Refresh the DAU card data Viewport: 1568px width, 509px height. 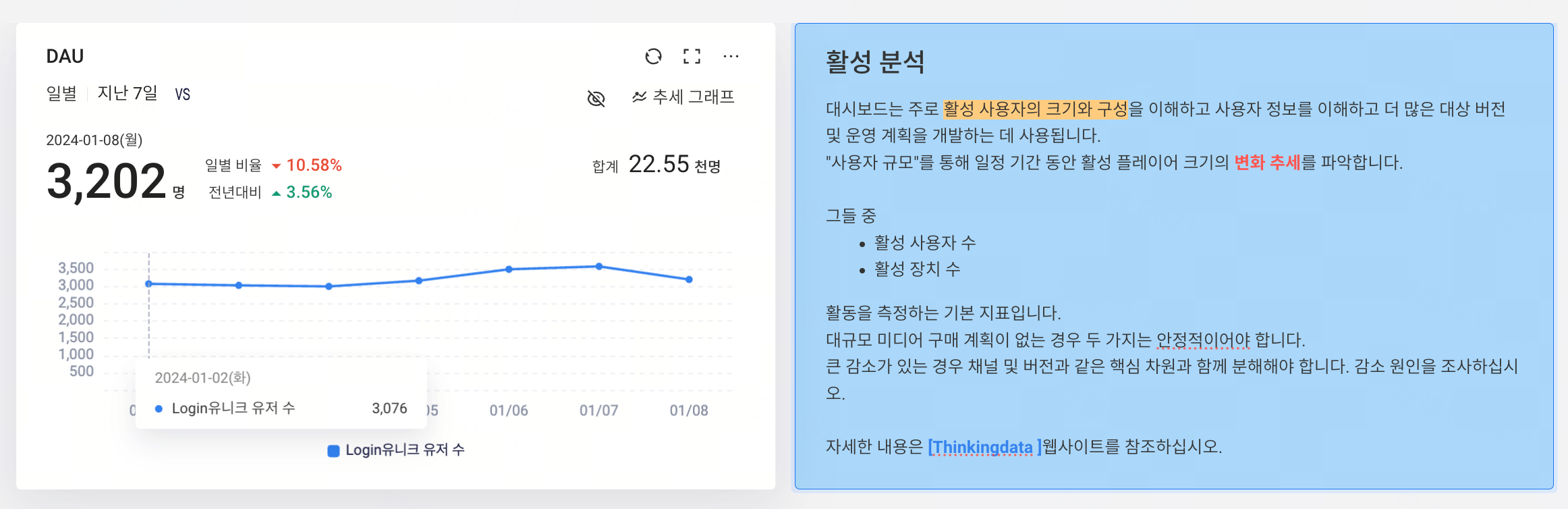653,56
